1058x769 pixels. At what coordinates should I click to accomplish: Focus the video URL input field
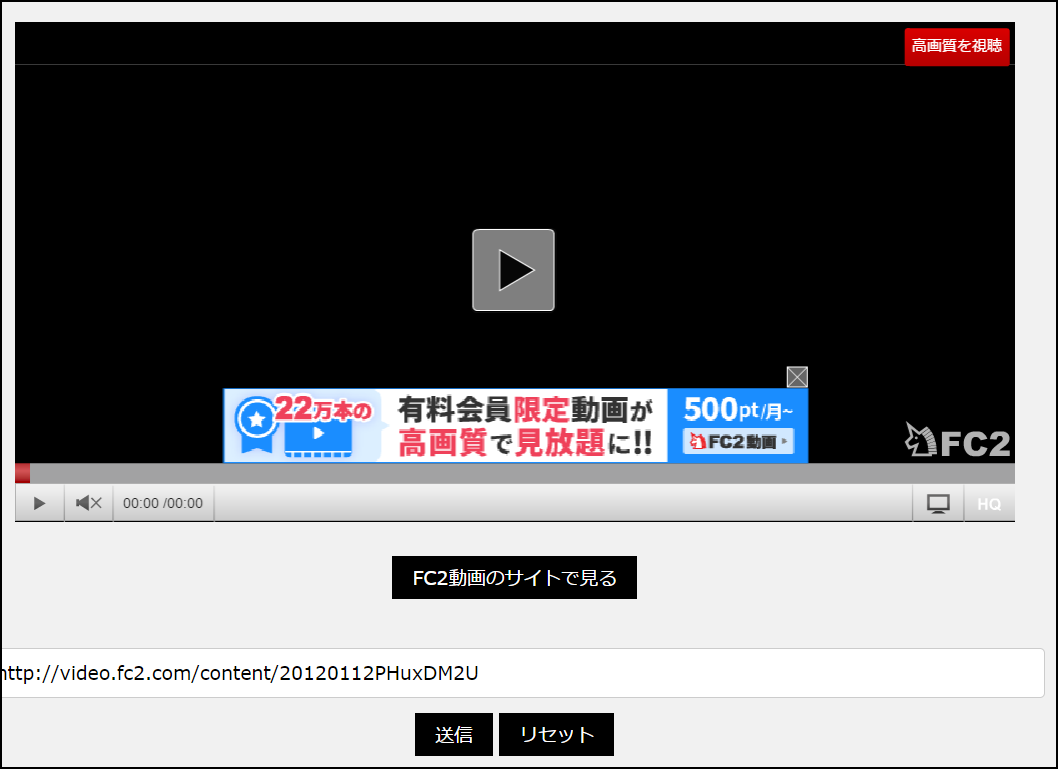coord(520,673)
